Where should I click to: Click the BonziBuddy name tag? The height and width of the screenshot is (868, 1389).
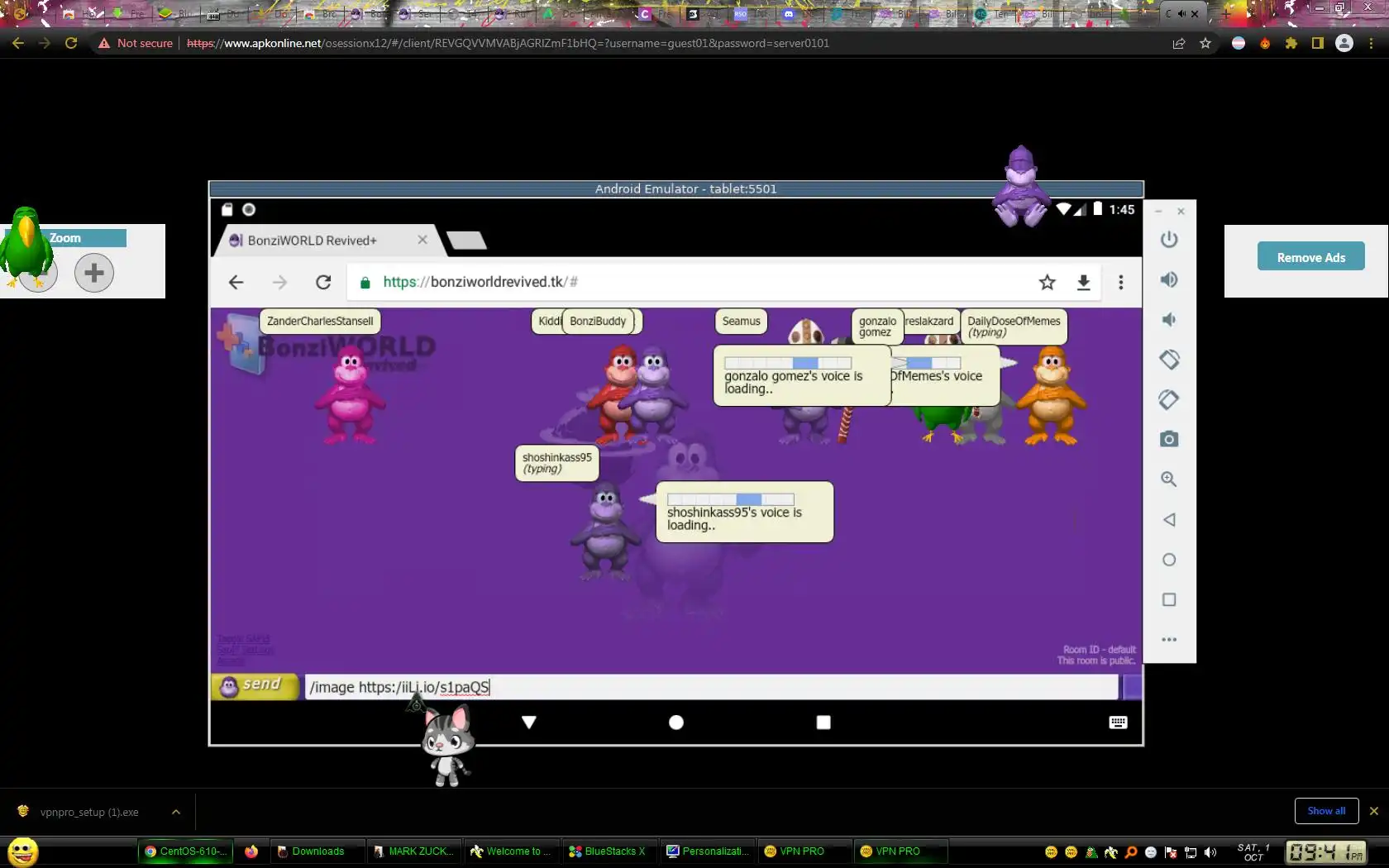click(598, 322)
